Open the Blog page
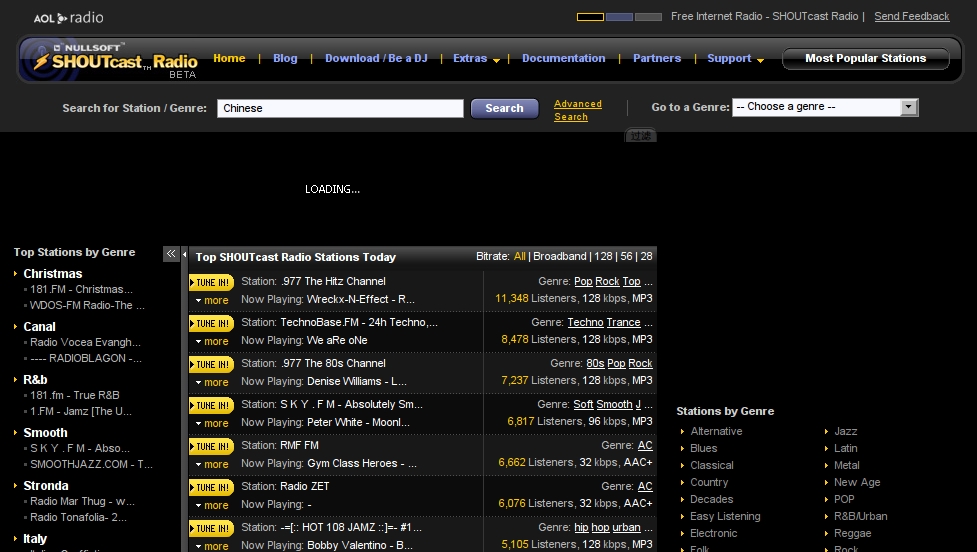 click(x=285, y=58)
